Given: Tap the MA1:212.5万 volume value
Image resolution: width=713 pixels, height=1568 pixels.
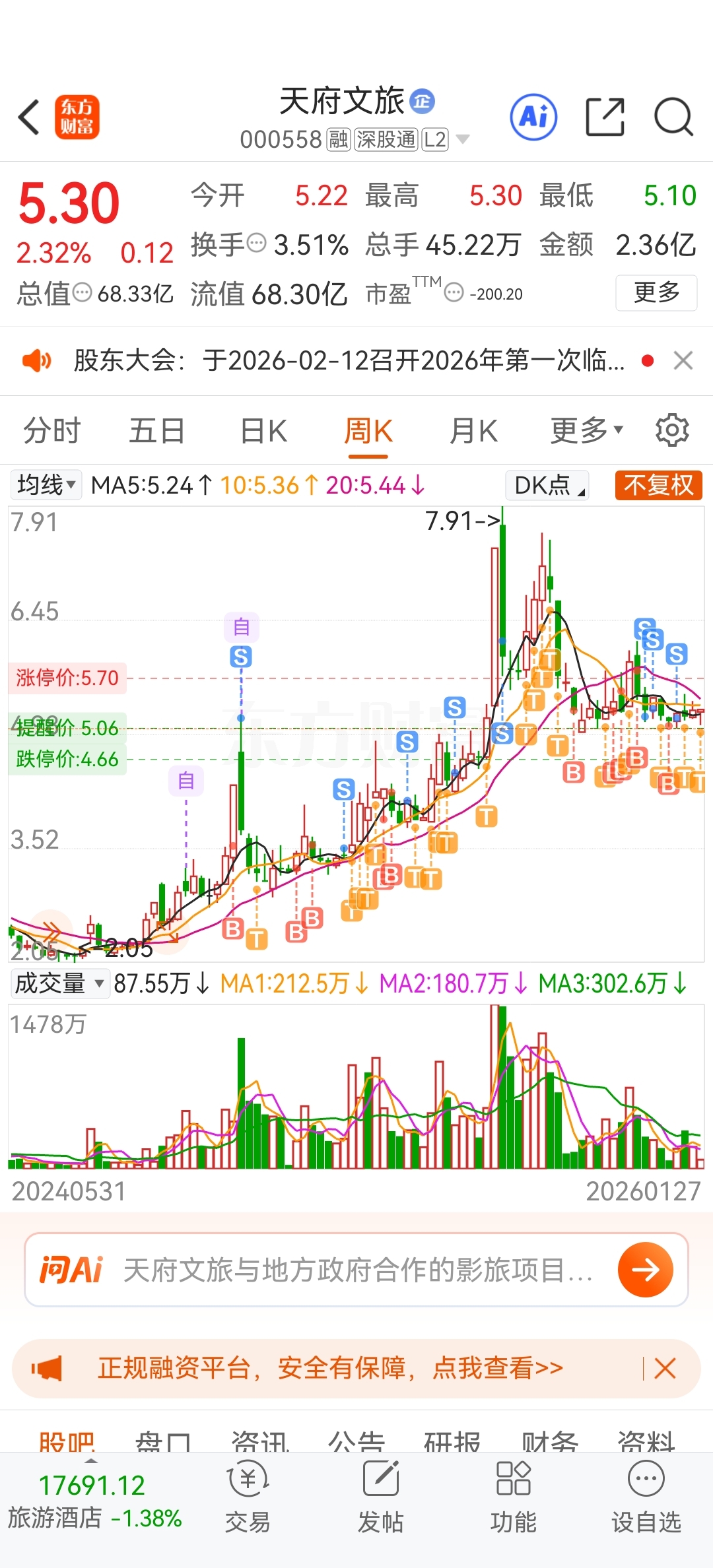Looking at the screenshot, I should (x=294, y=983).
